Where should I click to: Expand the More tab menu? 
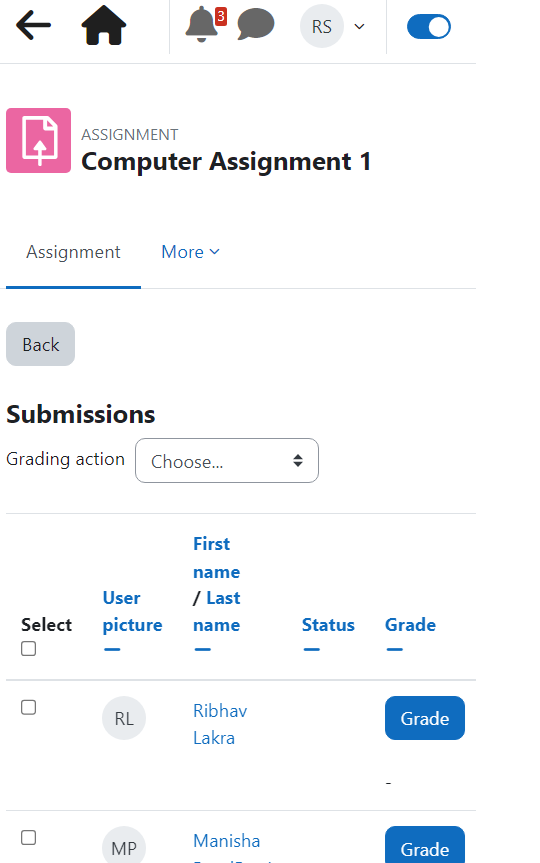[x=190, y=252]
